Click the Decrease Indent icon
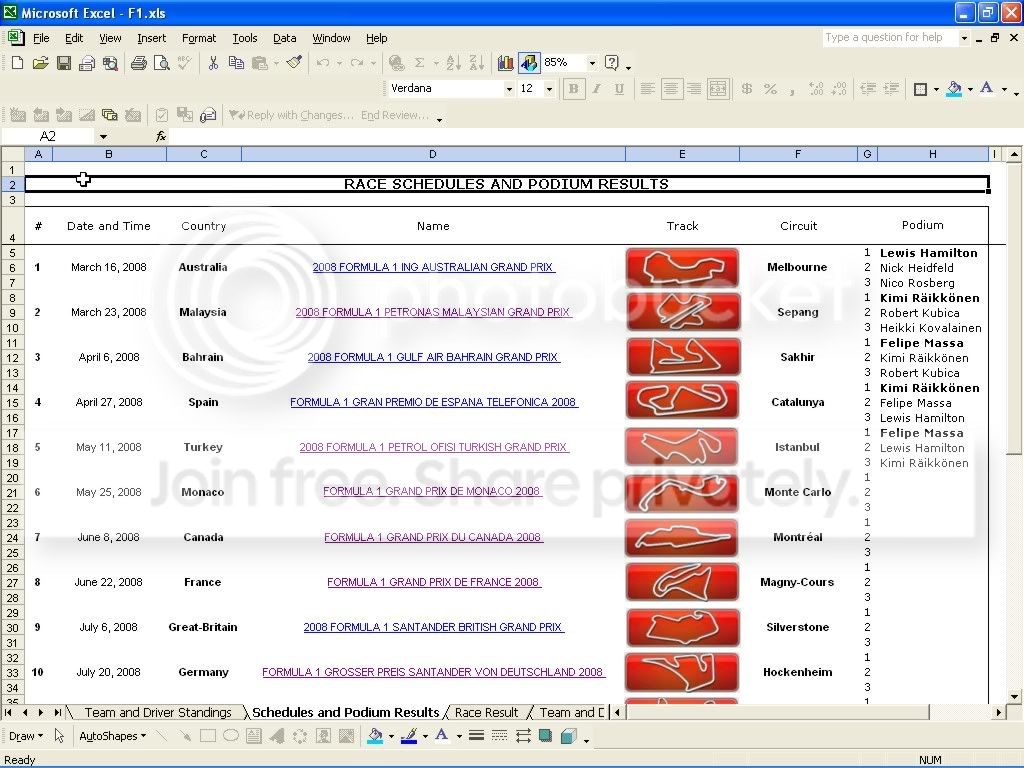Screen dimensions: 1024x768 pos(868,89)
